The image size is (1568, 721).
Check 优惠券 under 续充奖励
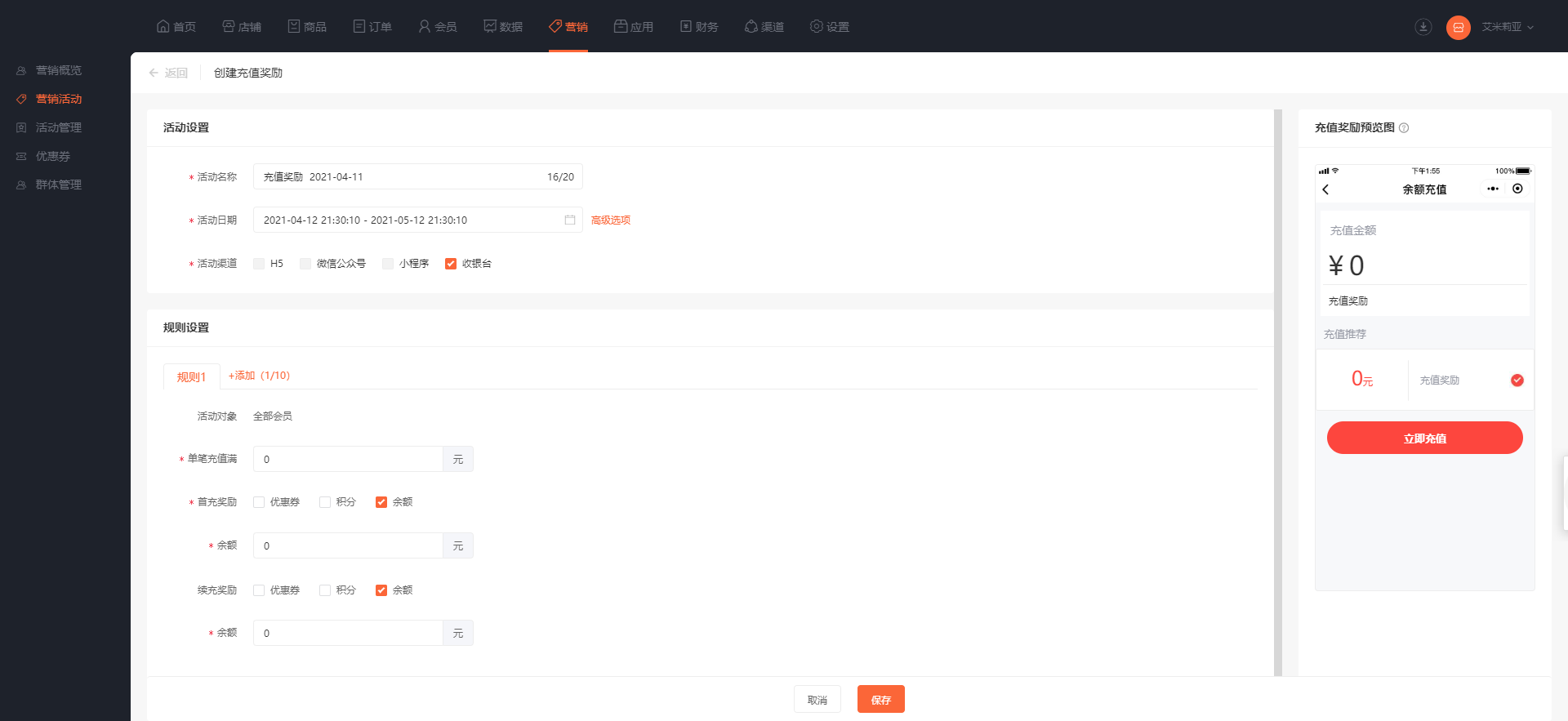(259, 590)
